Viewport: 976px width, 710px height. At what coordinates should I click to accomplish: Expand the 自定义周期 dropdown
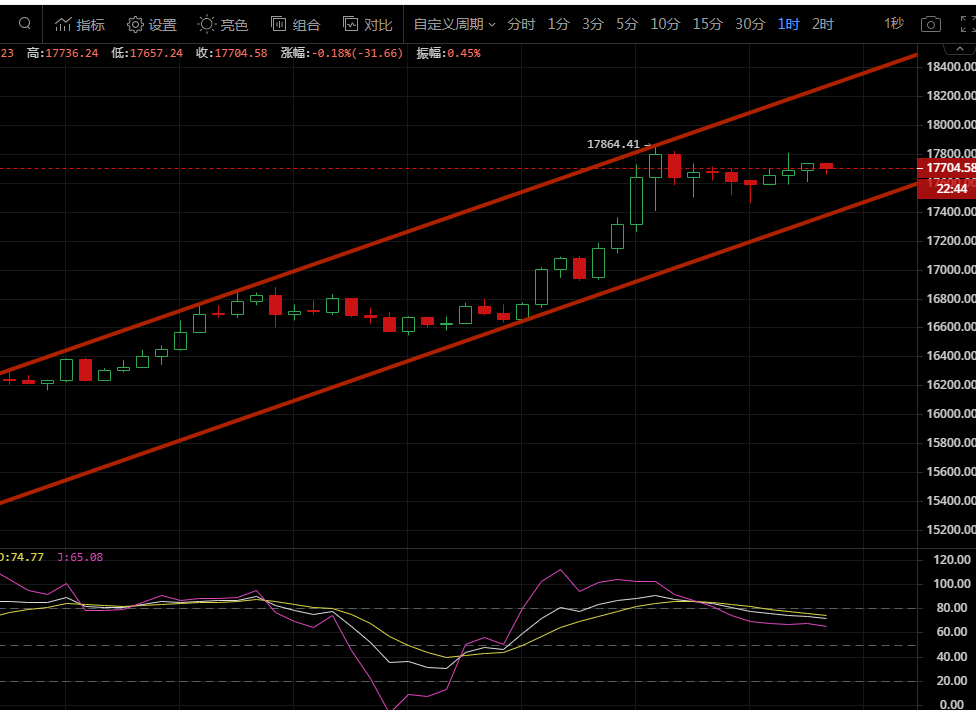tap(454, 24)
